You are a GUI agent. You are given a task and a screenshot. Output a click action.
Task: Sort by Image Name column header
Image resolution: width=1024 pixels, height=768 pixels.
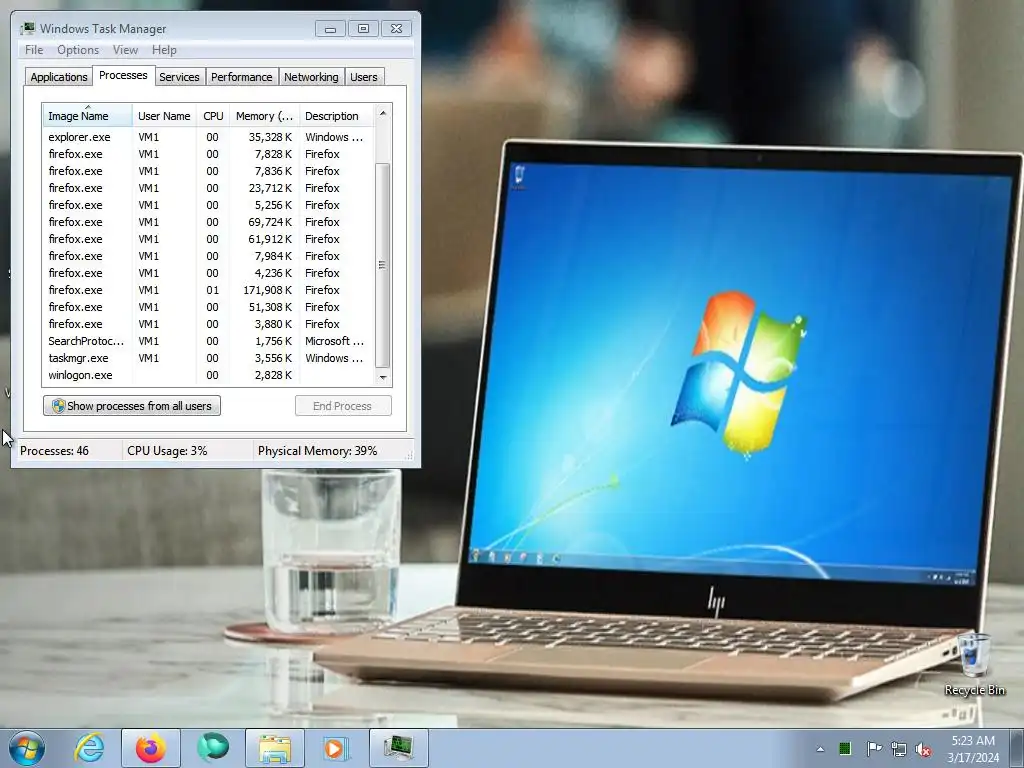pos(88,116)
